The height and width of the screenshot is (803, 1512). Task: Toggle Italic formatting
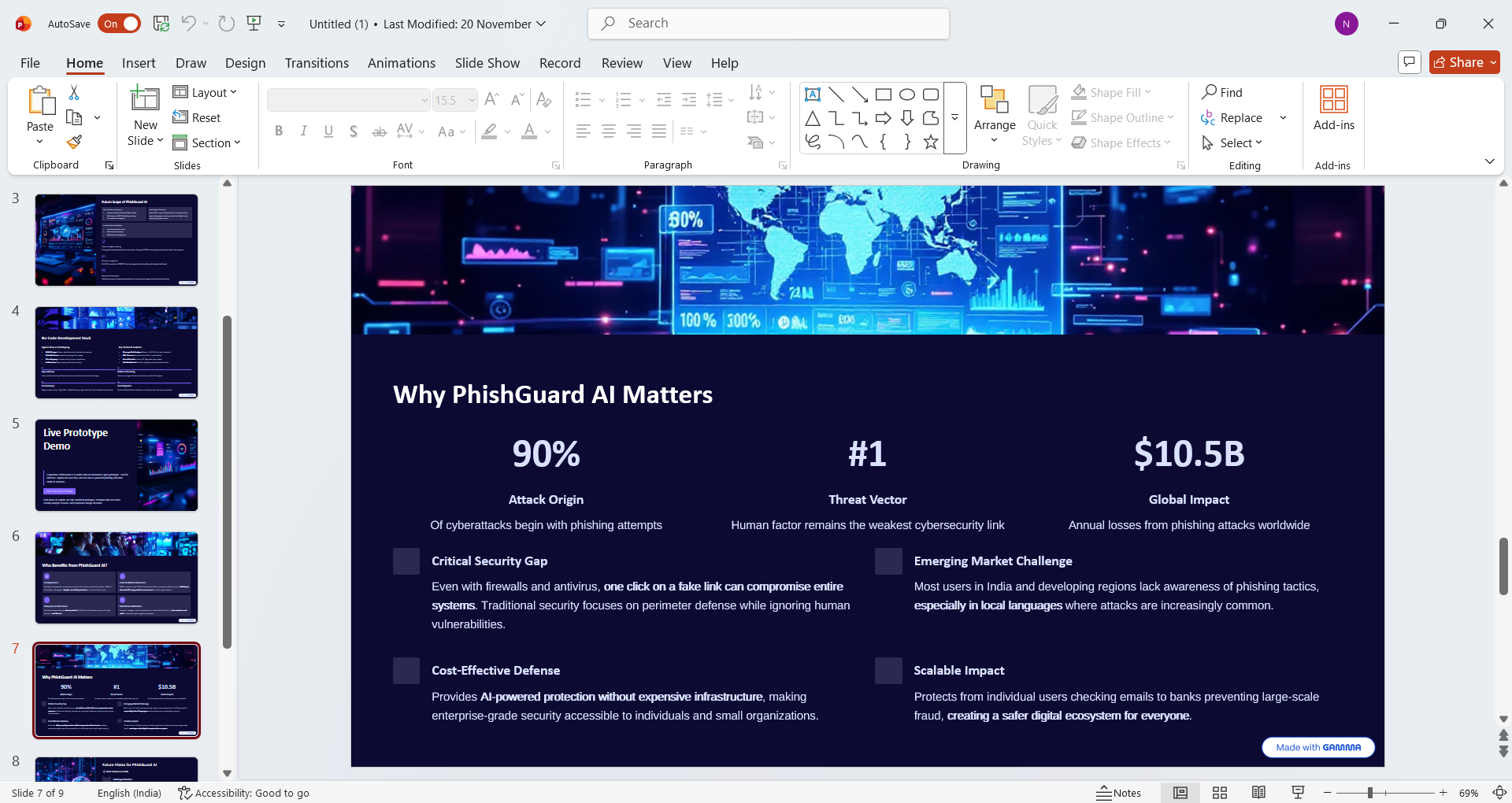(304, 131)
